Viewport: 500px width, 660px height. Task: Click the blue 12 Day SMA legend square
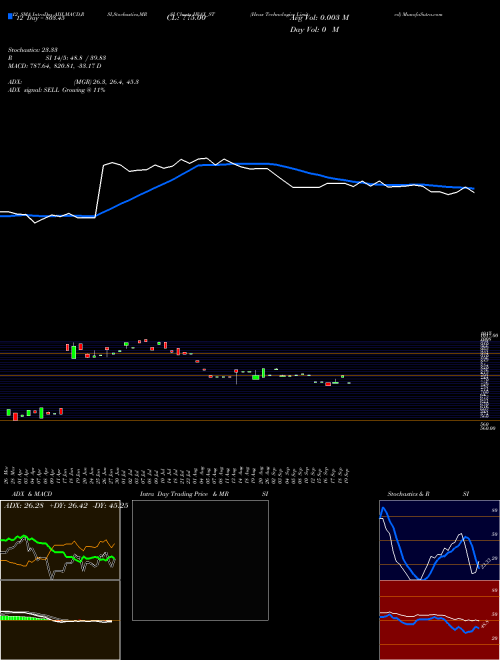10,17
